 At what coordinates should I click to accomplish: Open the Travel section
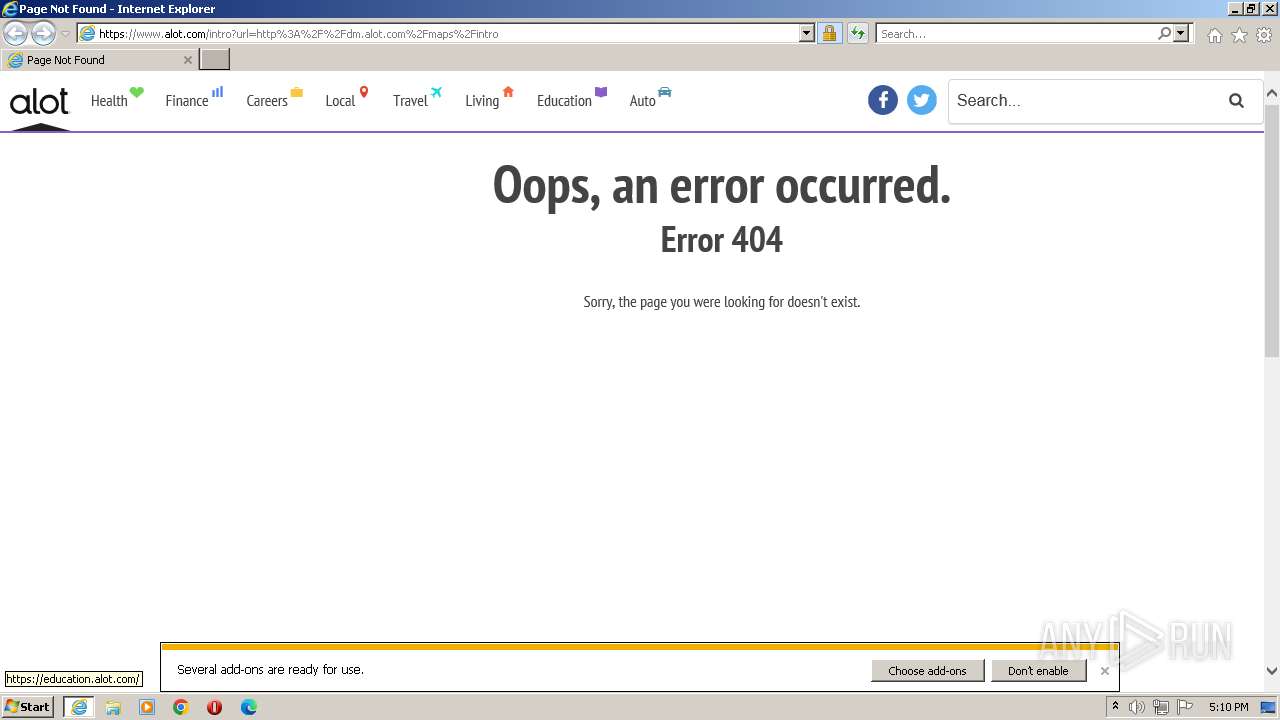417,99
